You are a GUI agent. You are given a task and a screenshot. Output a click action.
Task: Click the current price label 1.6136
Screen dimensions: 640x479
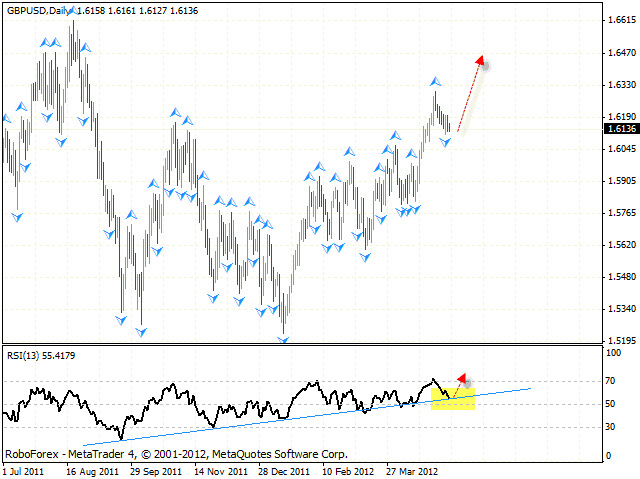[621, 128]
